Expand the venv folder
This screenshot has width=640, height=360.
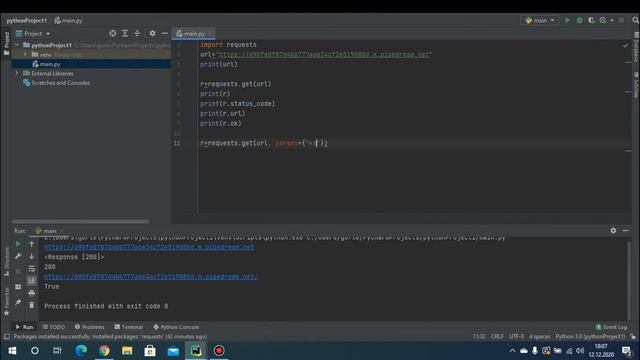pos(25,54)
